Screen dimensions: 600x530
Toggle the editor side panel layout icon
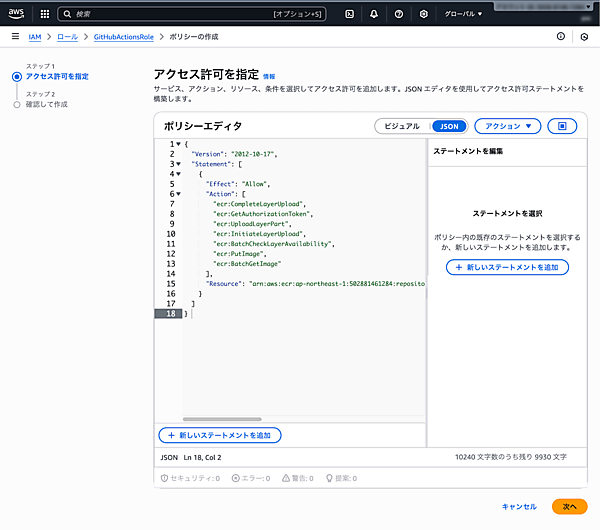click(562, 126)
